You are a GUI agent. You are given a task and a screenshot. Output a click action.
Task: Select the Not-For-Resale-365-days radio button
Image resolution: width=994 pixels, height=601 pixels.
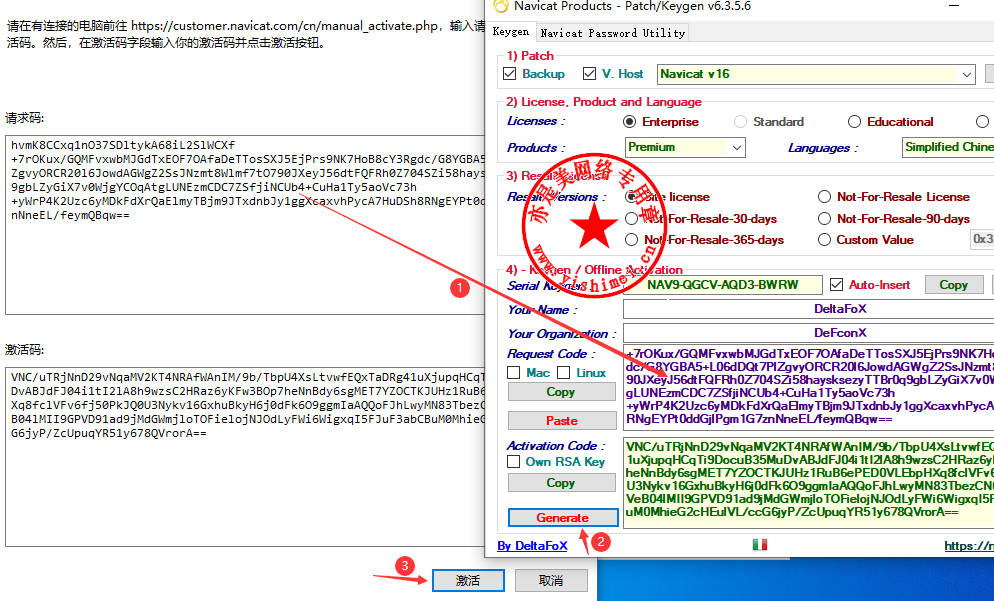pos(631,240)
